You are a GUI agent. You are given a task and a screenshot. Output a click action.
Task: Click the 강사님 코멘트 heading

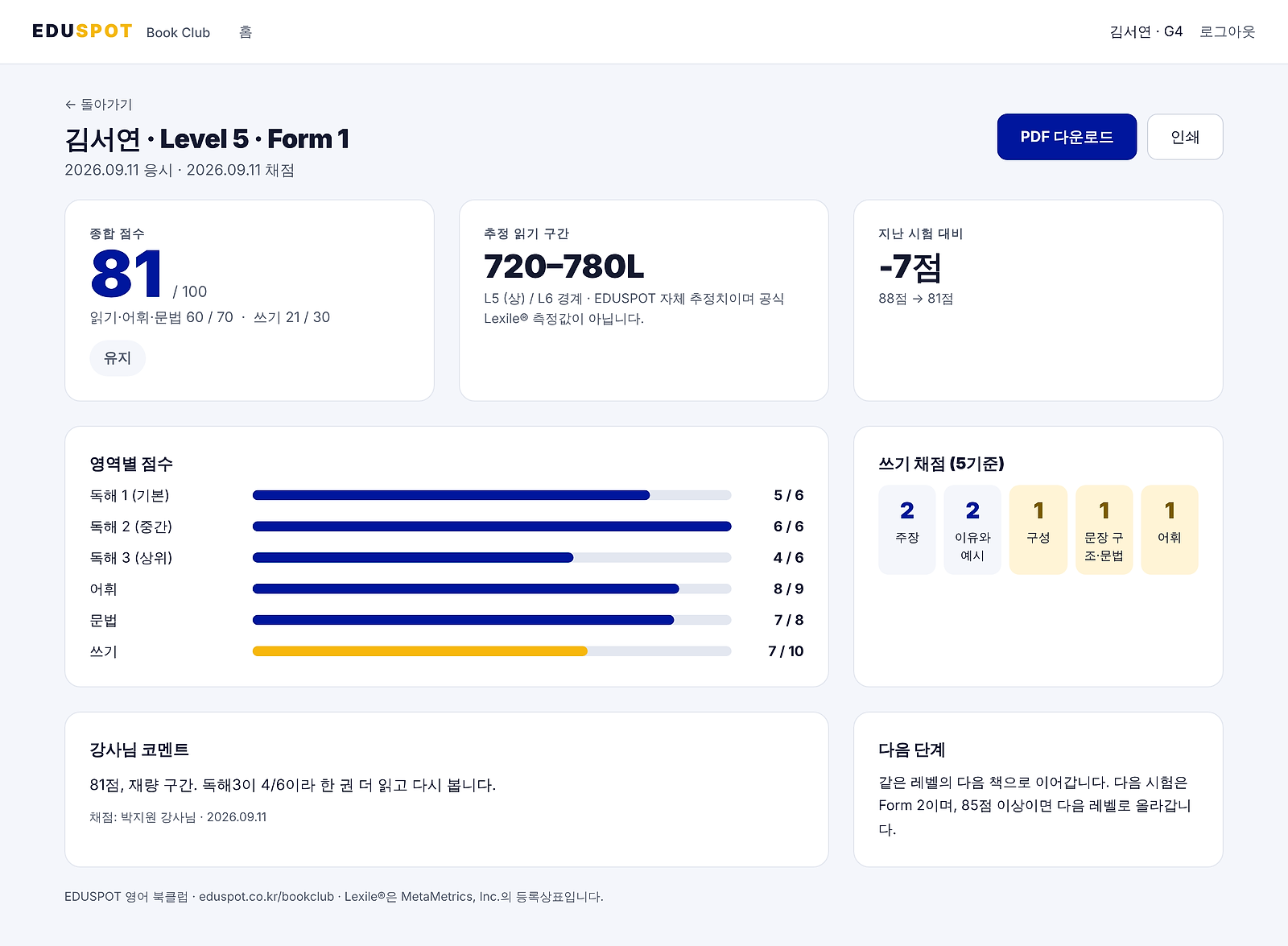point(139,750)
